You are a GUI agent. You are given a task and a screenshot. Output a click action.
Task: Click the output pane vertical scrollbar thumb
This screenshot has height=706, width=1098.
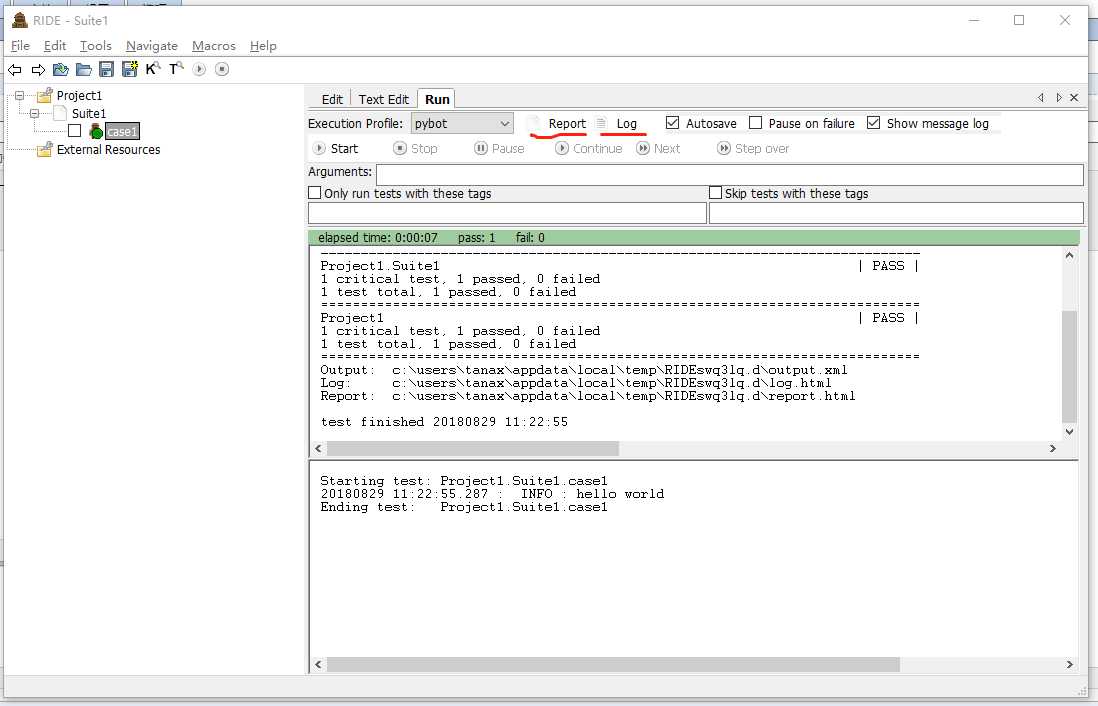pyautogui.click(x=1069, y=366)
